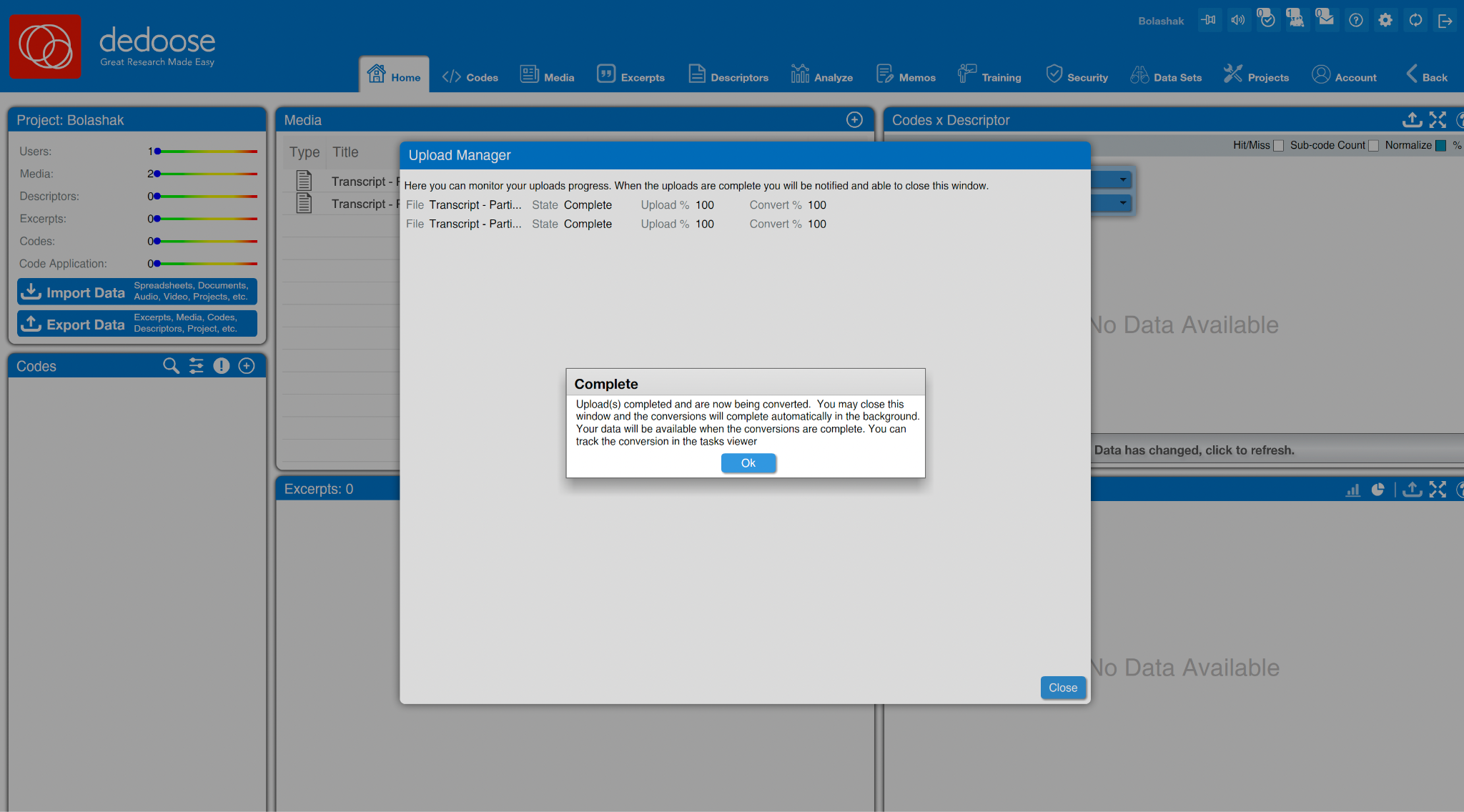Viewport: 1464px width, 812px height.
Task: Open Codes panel filter sliders icon
Action: point(197,366)
